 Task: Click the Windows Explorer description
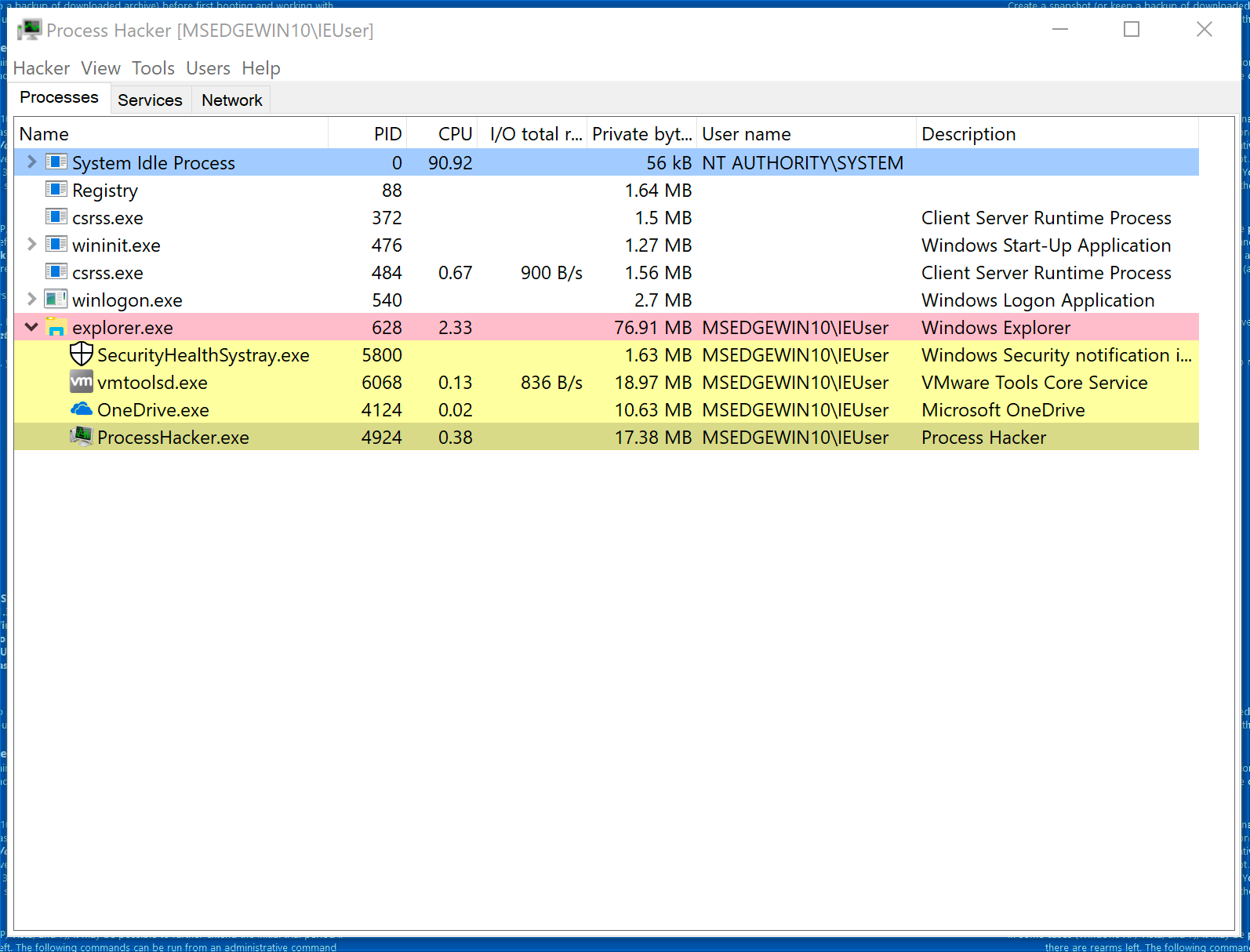coord(996,328)
